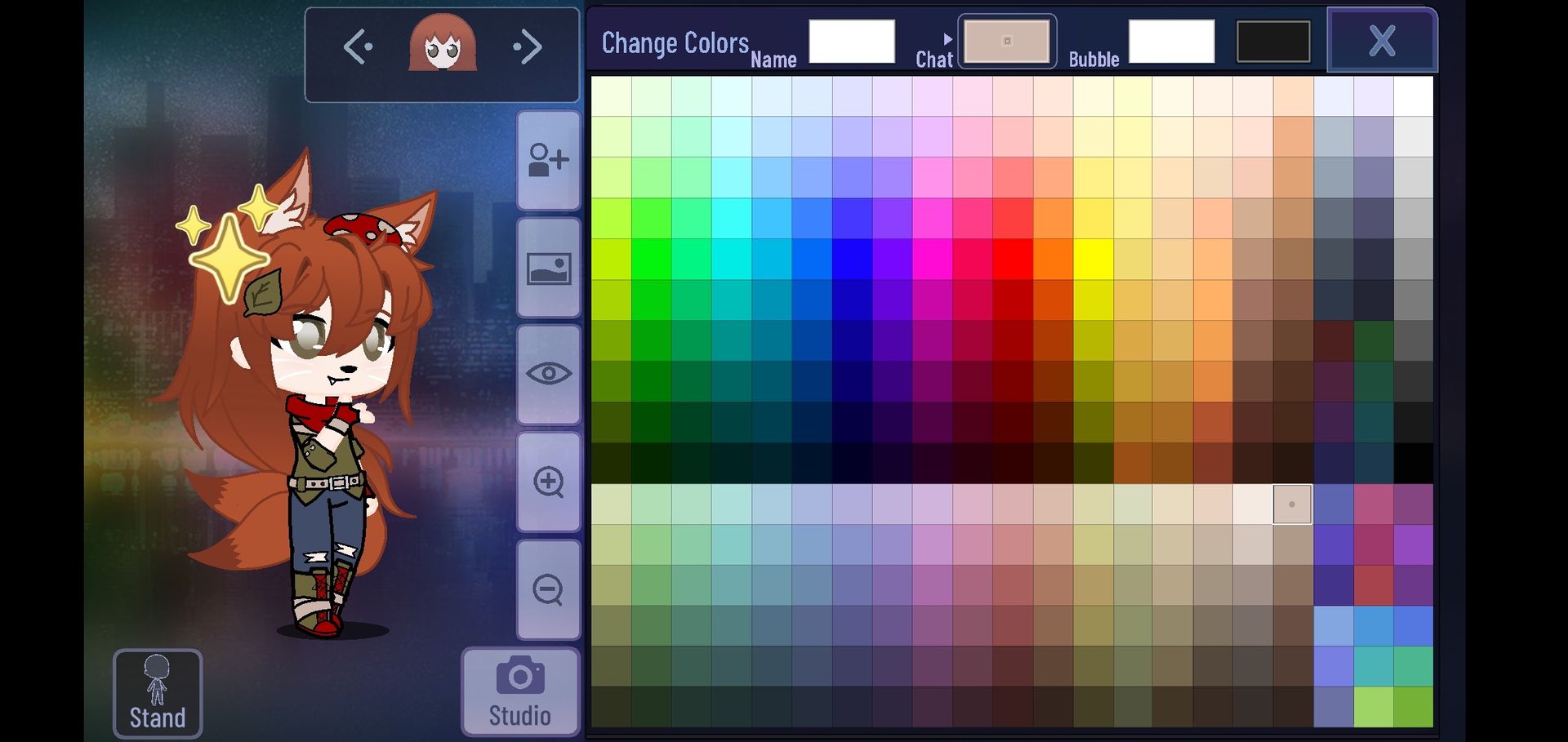Pick the pure bright yellow swatch
This screenshot has height=742, width=1568.
pyautogui.click(x=1093, y=260)
